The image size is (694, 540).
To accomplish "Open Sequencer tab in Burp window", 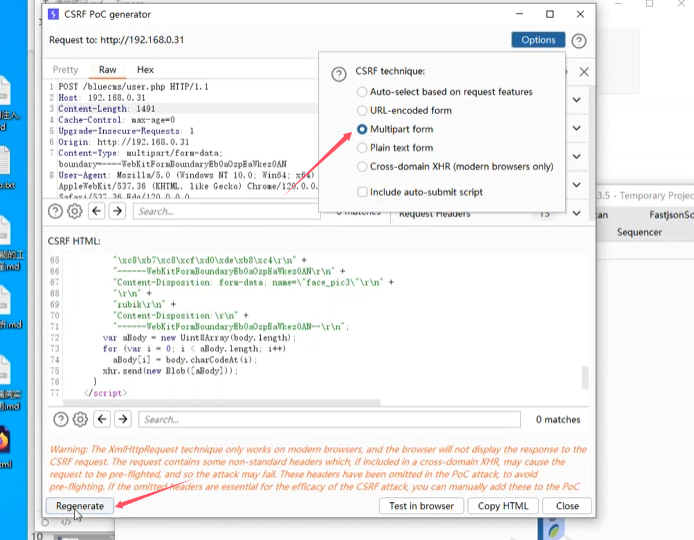I will pos(639,232).
